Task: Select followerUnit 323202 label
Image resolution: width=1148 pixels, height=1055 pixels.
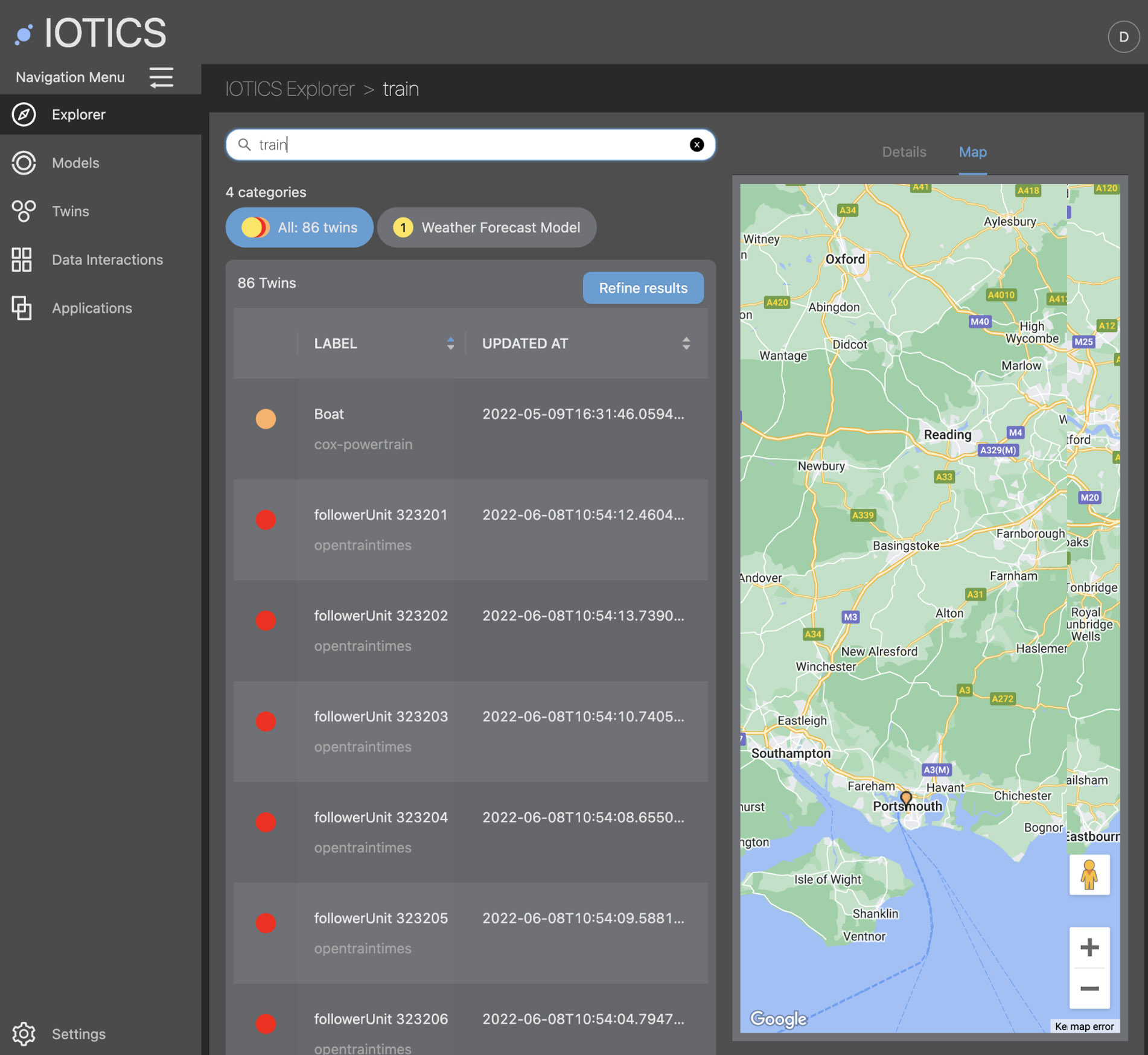Action: click(381, 616)
